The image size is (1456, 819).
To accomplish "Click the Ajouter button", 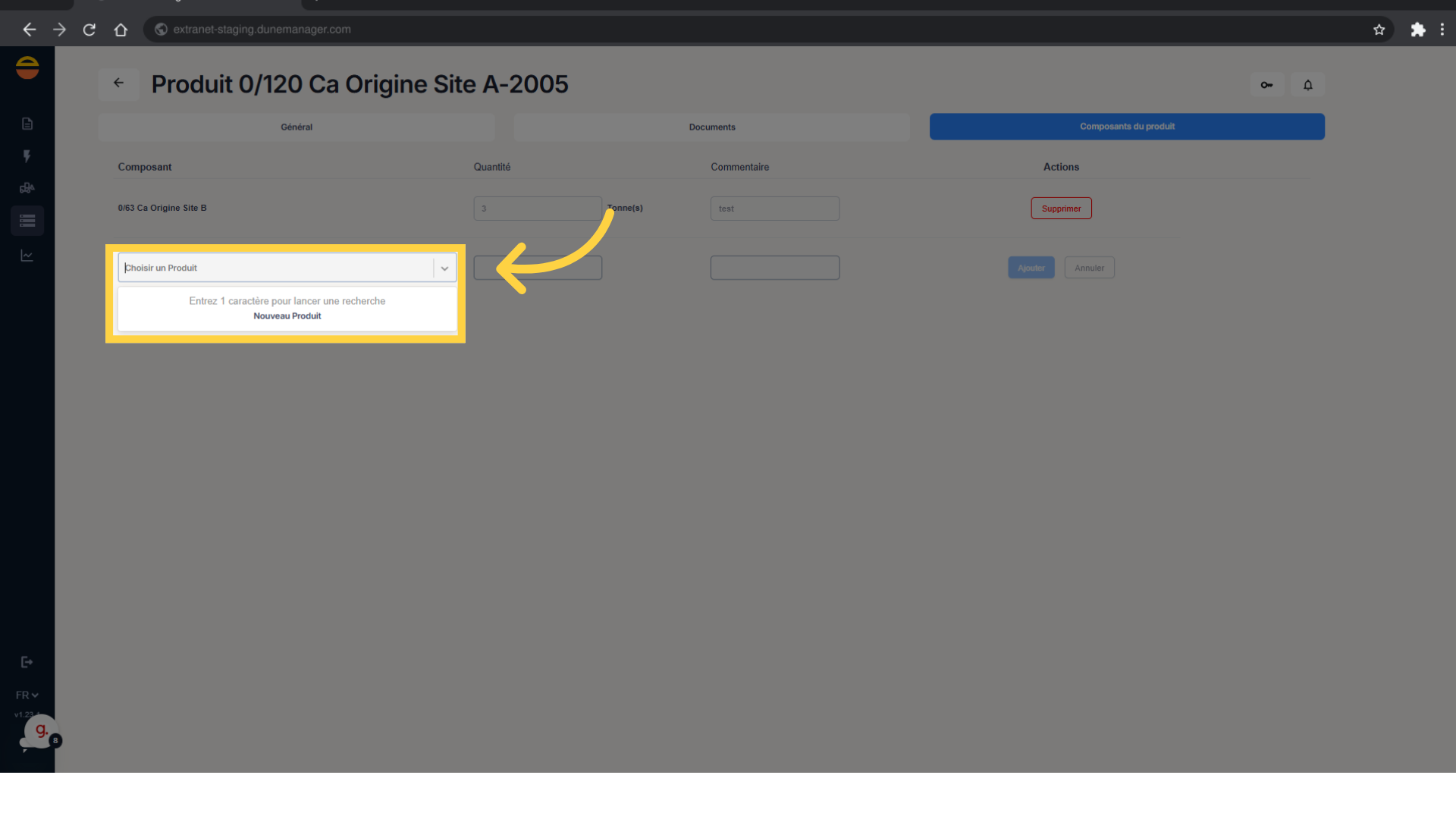I will tap(1031, 268).
